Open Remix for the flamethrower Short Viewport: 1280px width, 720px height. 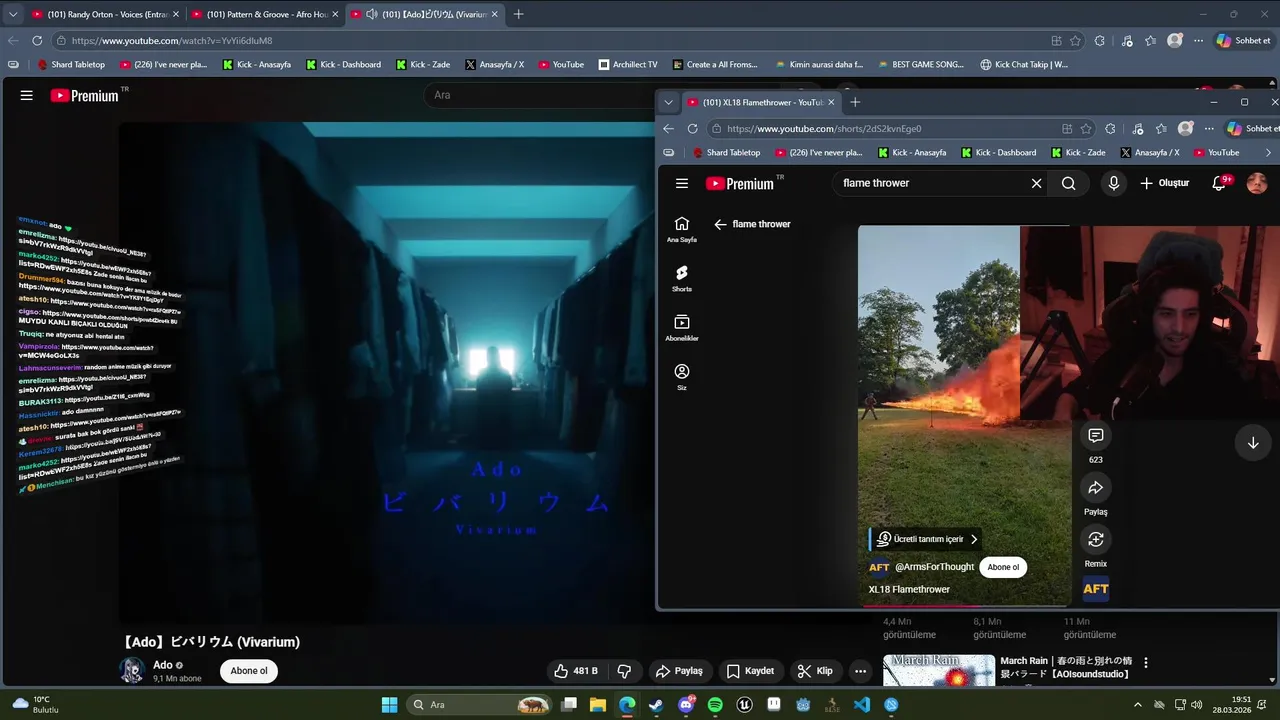click(1095, 539)
